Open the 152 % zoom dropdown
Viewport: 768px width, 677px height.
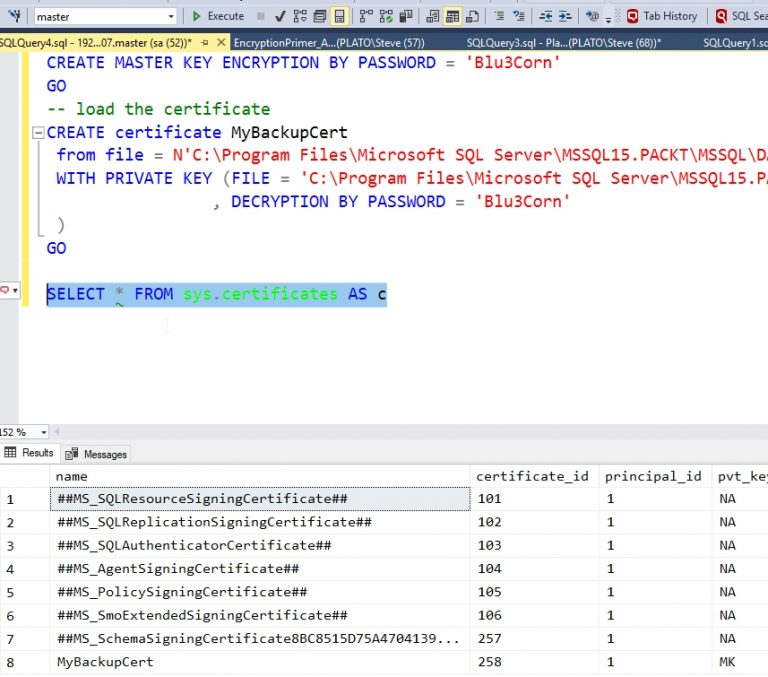point(44,432)
